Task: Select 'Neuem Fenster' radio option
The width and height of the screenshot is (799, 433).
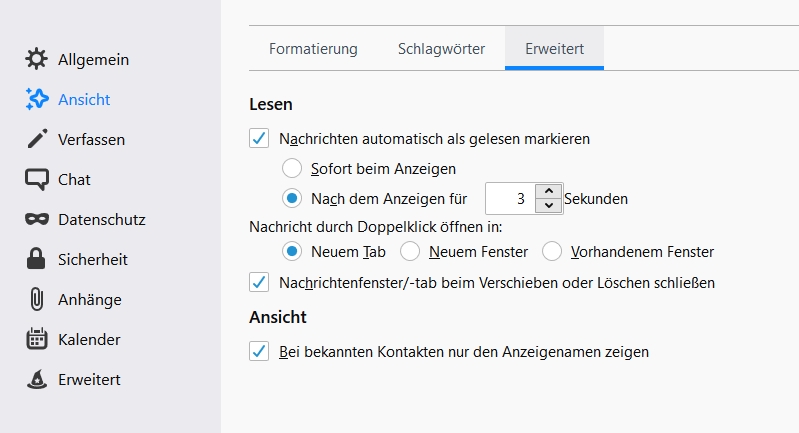Action: 409,251
